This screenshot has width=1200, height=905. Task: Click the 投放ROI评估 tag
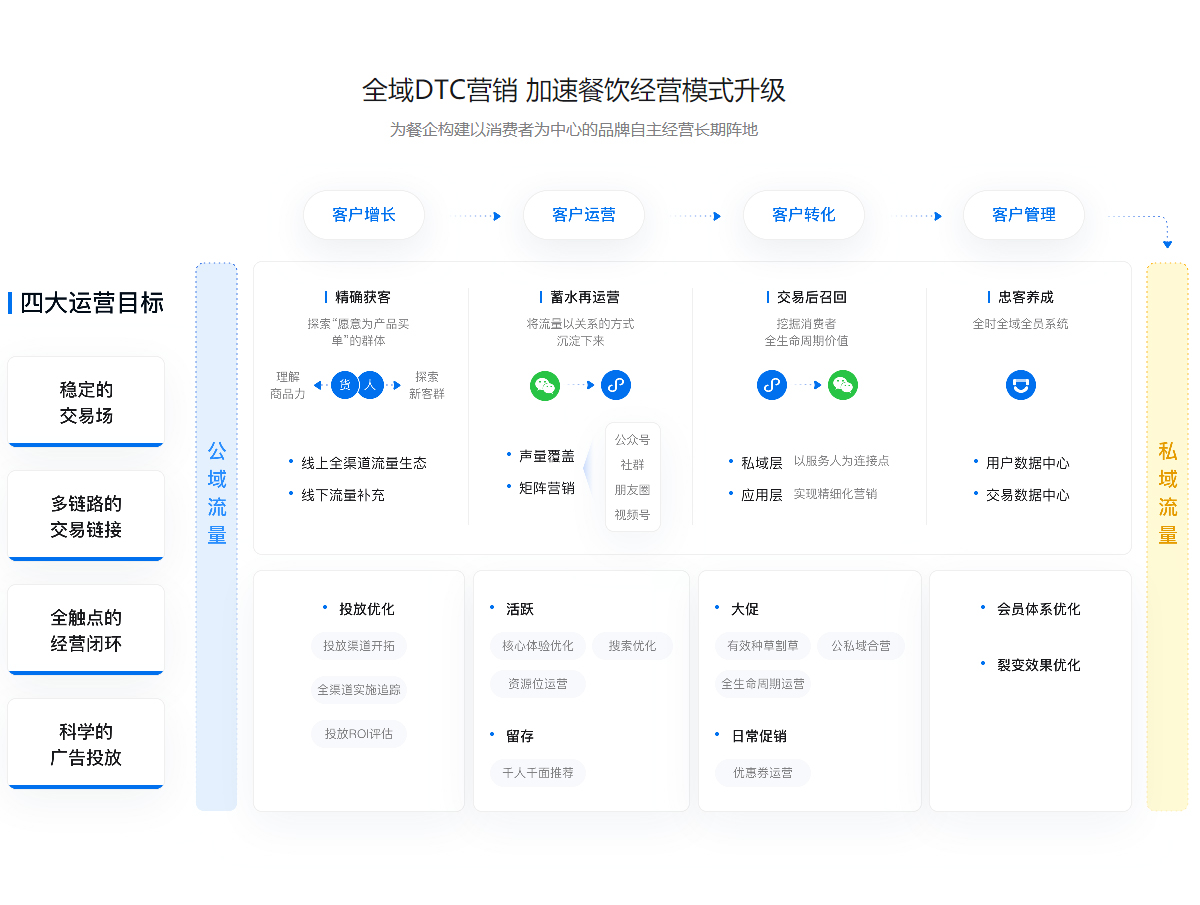coord(359,734)
